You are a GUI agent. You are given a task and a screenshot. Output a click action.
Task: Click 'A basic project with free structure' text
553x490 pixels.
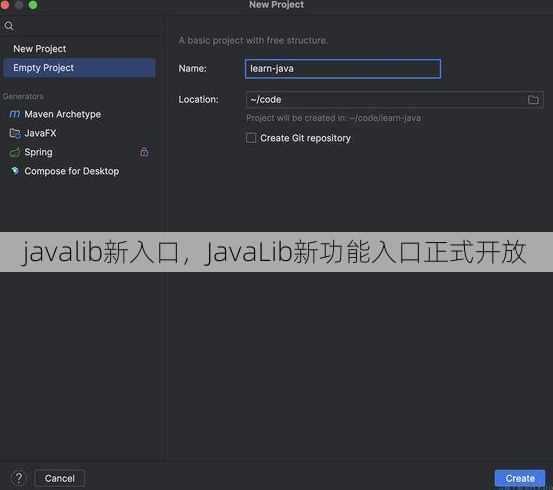[x=253, y=41]
